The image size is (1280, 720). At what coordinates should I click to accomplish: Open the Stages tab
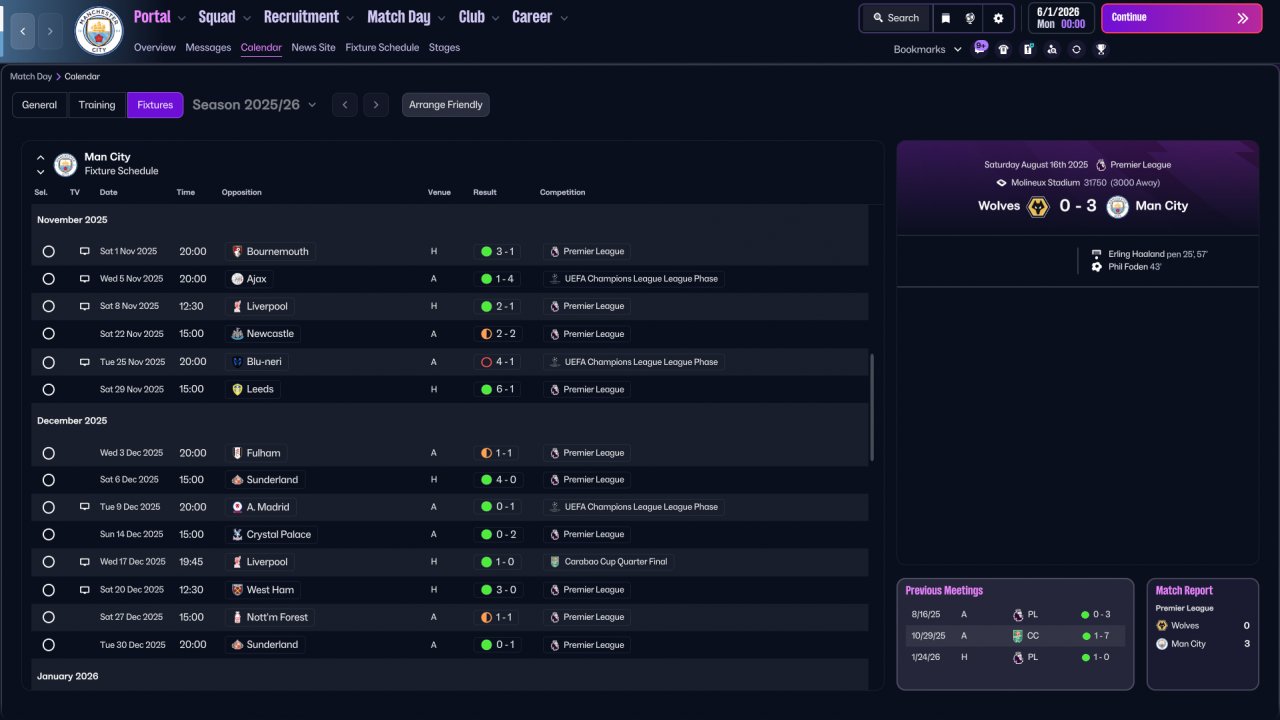(x=444, y=47)
